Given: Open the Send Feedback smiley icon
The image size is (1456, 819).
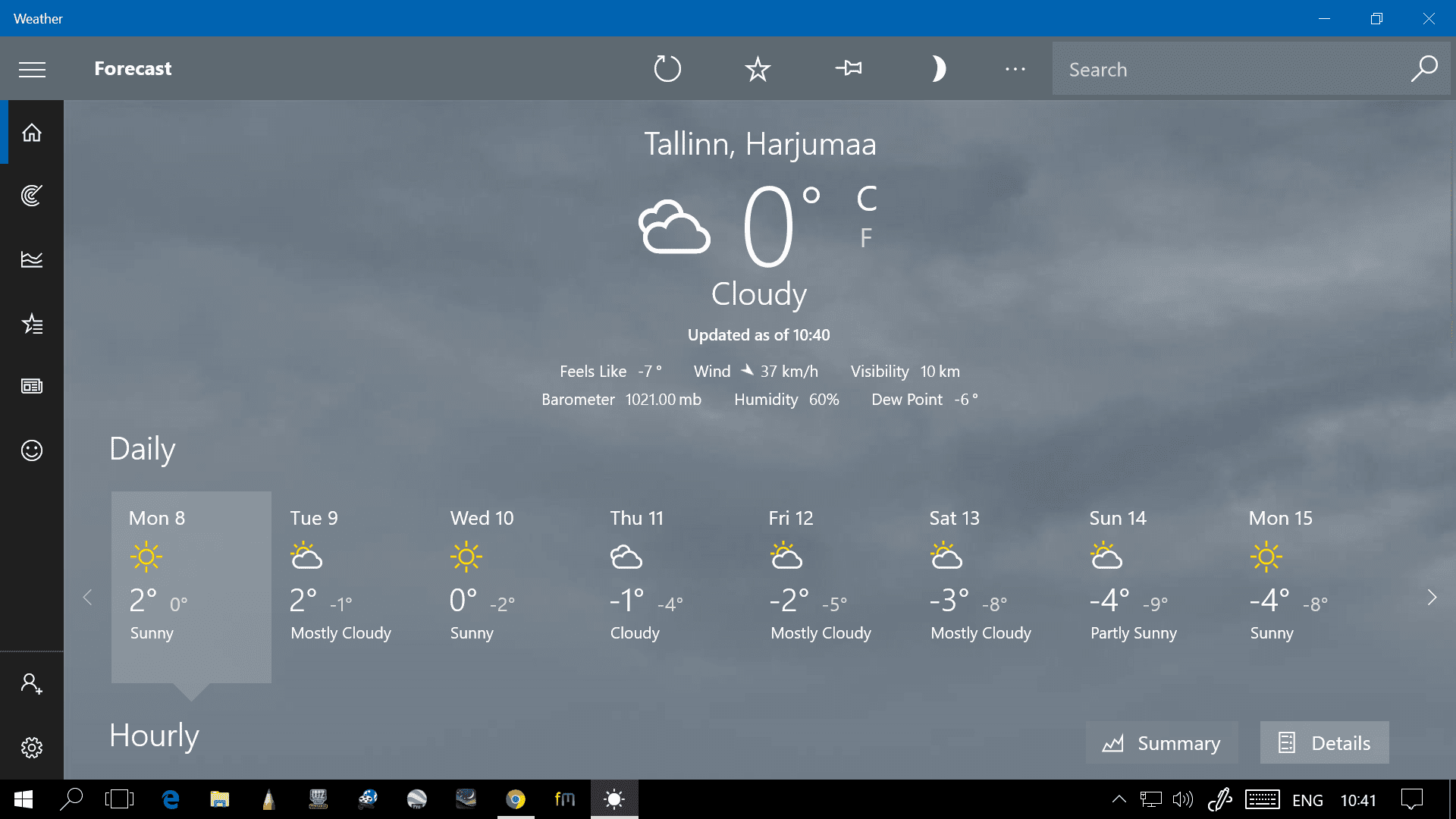Looking at the screenshot, I should 32,450.
